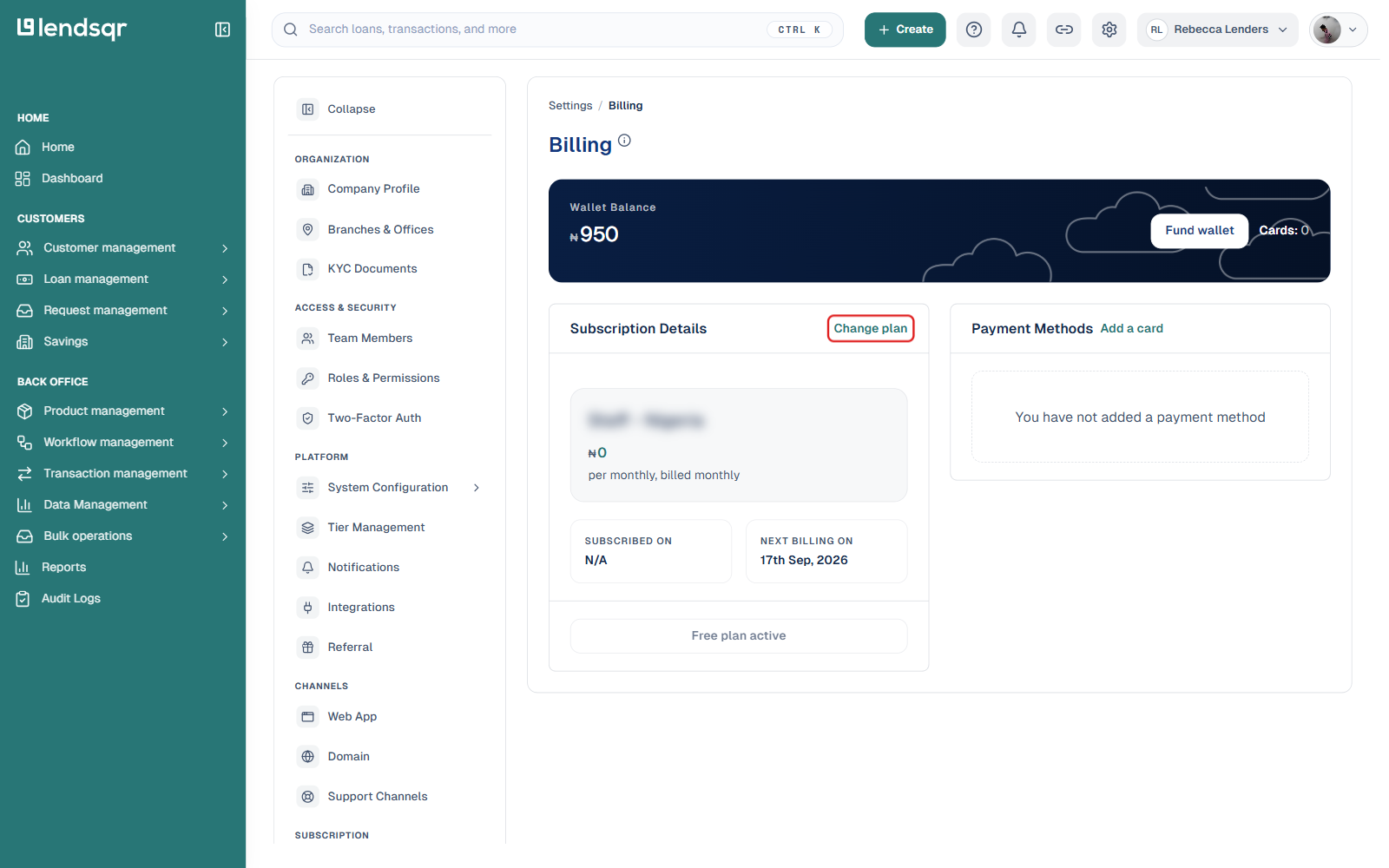Click the link icon in the top bar
Viewport: 1389px width, 868px height.
(1064, 30)
